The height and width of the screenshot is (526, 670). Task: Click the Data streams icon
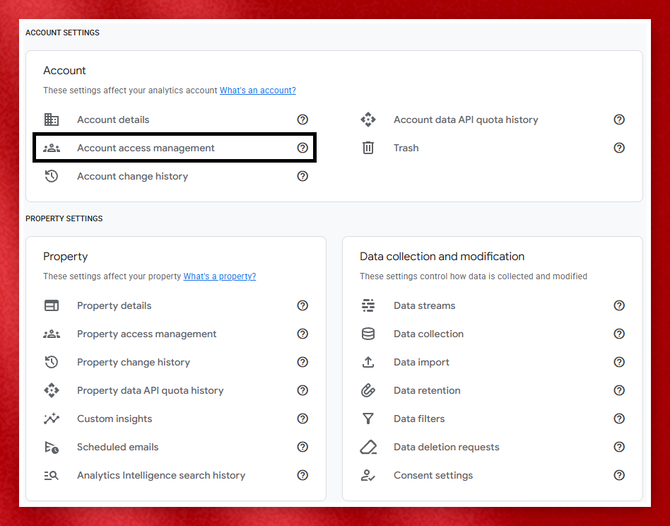click(x=368, y=306)
